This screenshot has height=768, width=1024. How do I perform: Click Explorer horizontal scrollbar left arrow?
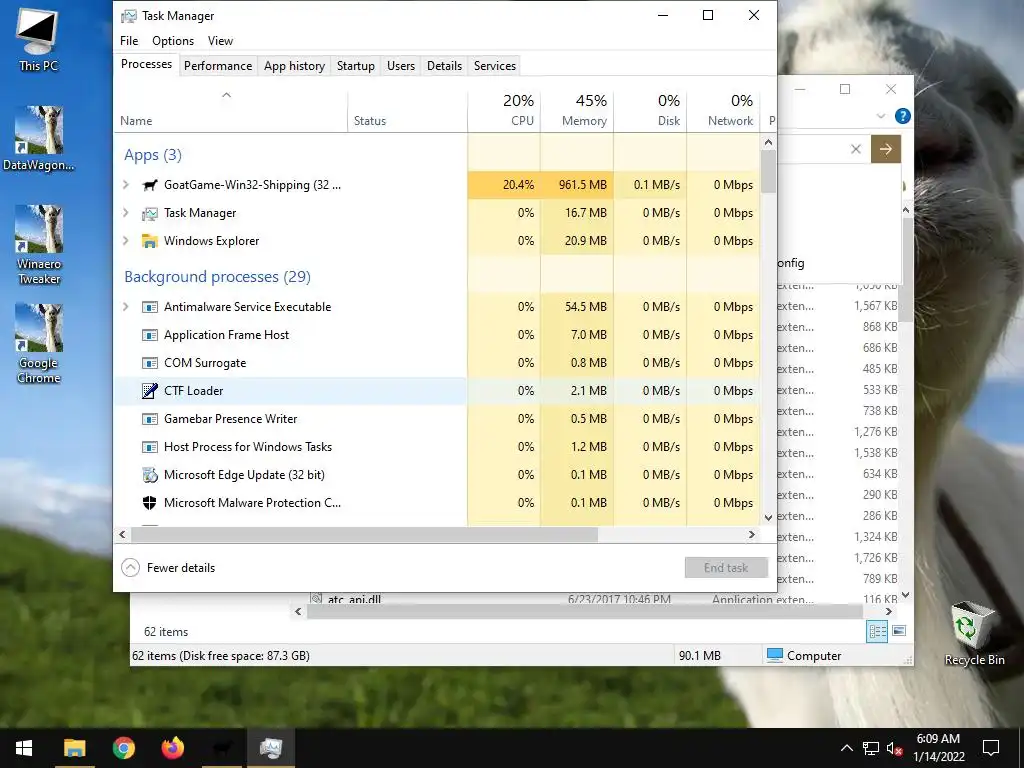(x=298, y=612)
